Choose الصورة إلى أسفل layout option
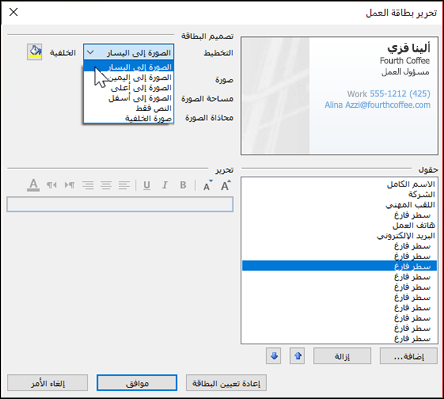 coord(129,98)
